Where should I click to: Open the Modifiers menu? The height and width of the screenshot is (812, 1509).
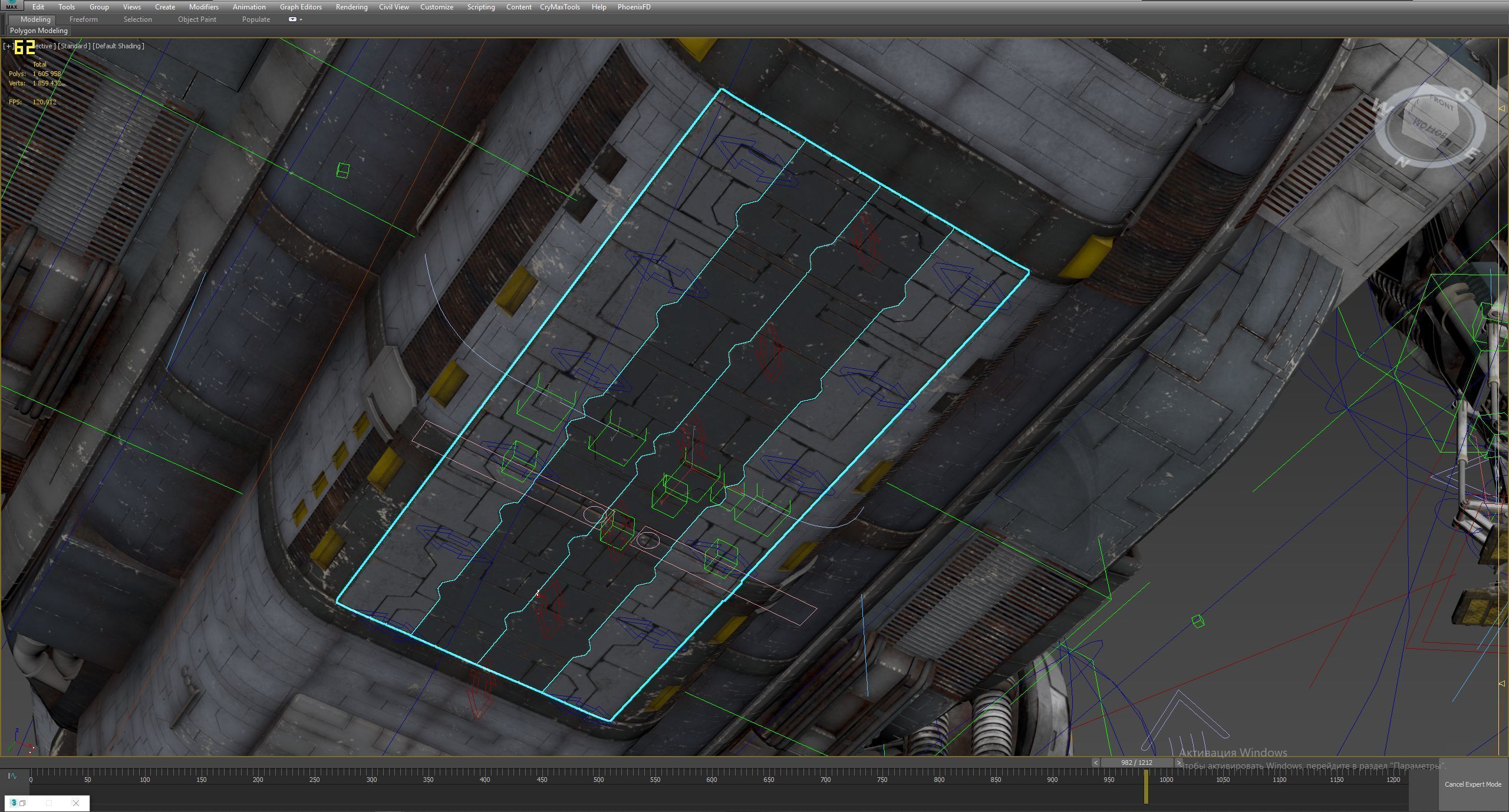[x=203, y=7]
